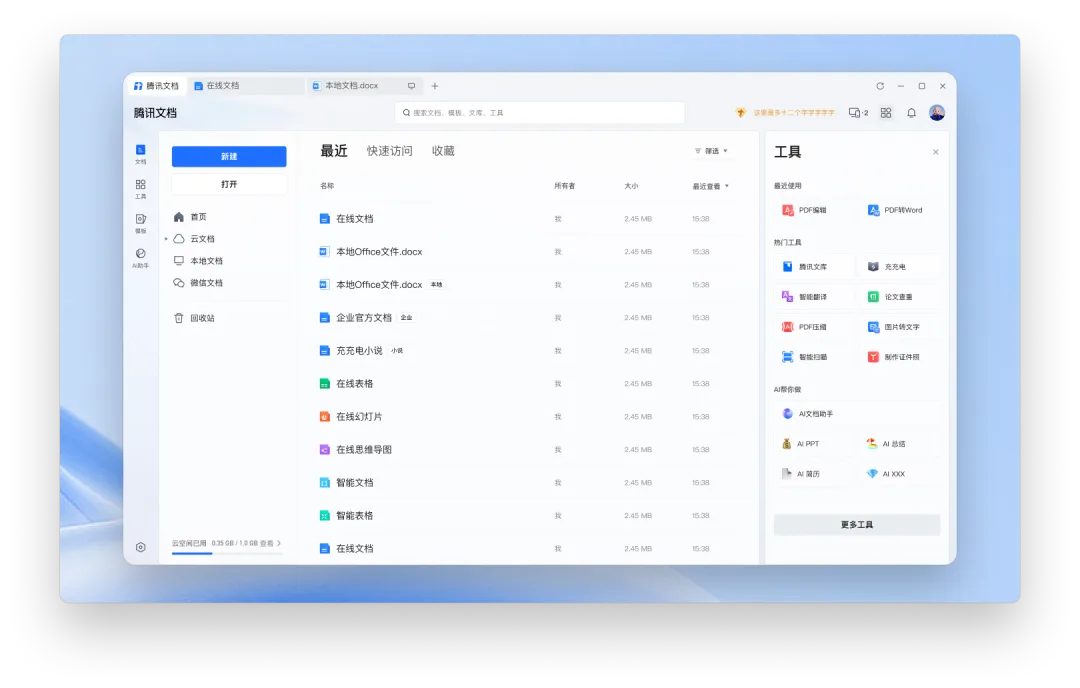The height and width of the screenshot is (688, 1080).
Task: Click the refresh icon in title bar
Action: (880, 86)
